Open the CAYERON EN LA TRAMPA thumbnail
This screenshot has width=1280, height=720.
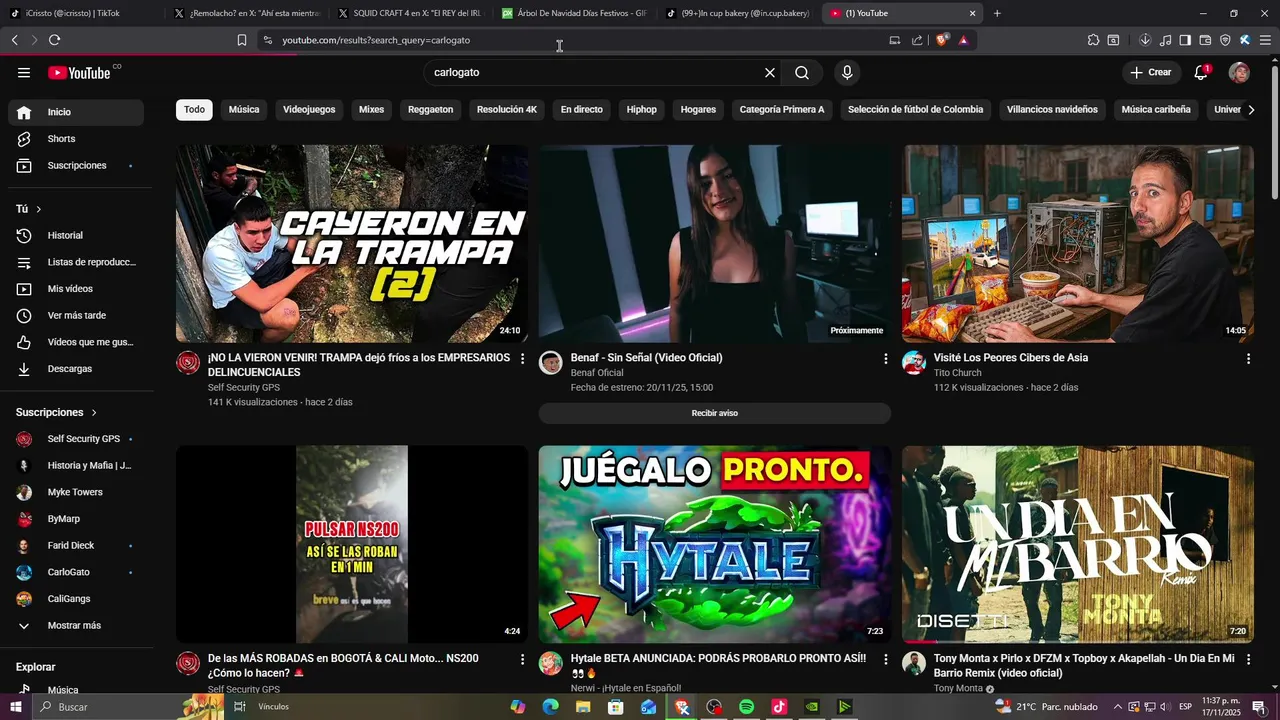[x=352, y=244]
